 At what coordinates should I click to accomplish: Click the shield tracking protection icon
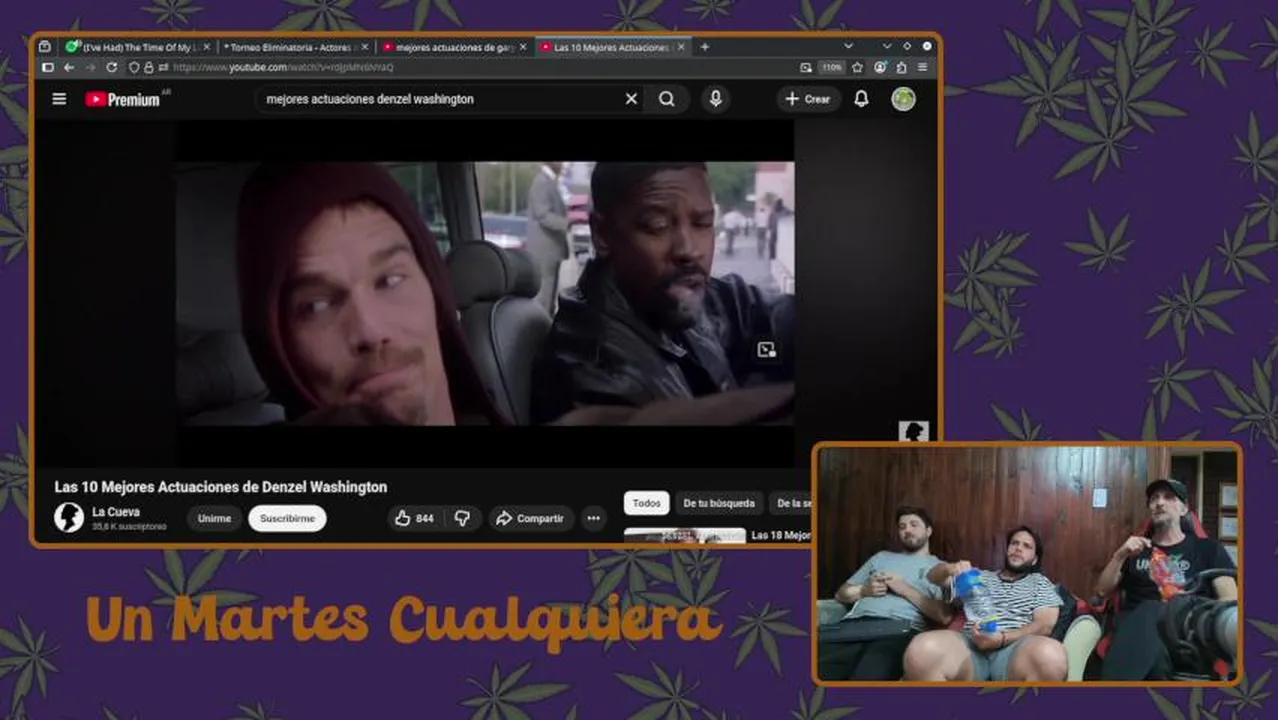point(133,67)
